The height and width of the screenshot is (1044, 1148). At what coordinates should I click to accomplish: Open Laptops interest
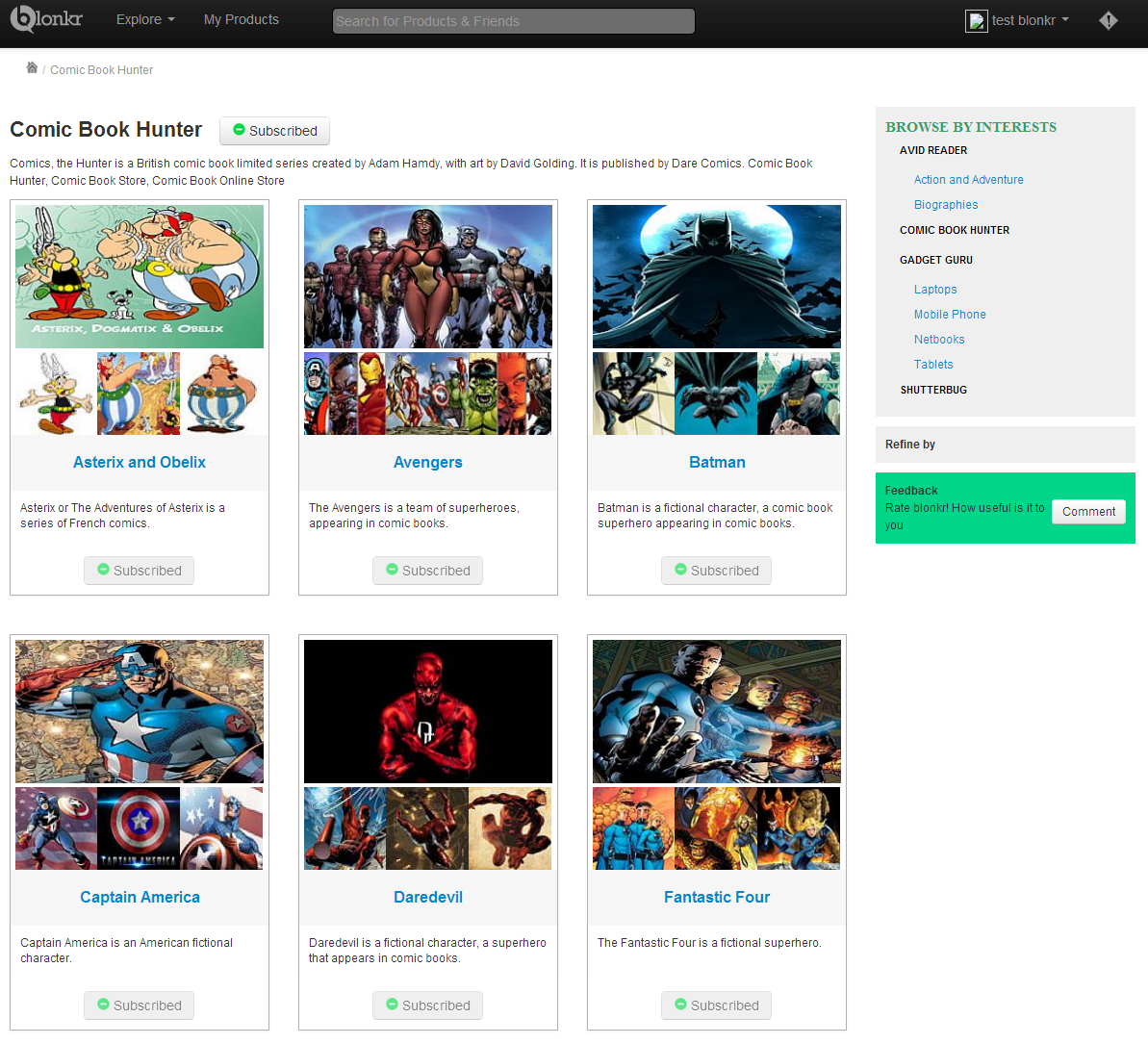click(935, 290)
